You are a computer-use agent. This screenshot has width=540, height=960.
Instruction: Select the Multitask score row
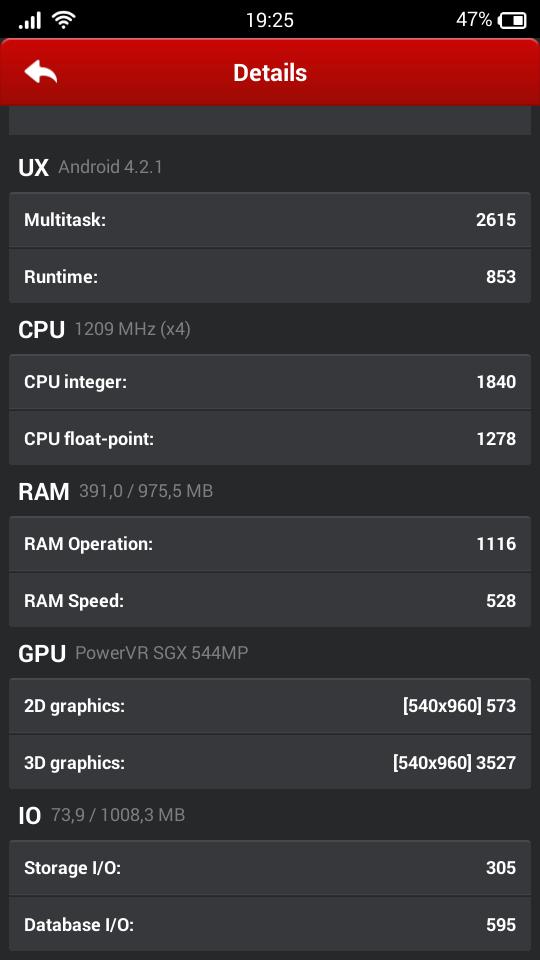(x=270, y=220)
